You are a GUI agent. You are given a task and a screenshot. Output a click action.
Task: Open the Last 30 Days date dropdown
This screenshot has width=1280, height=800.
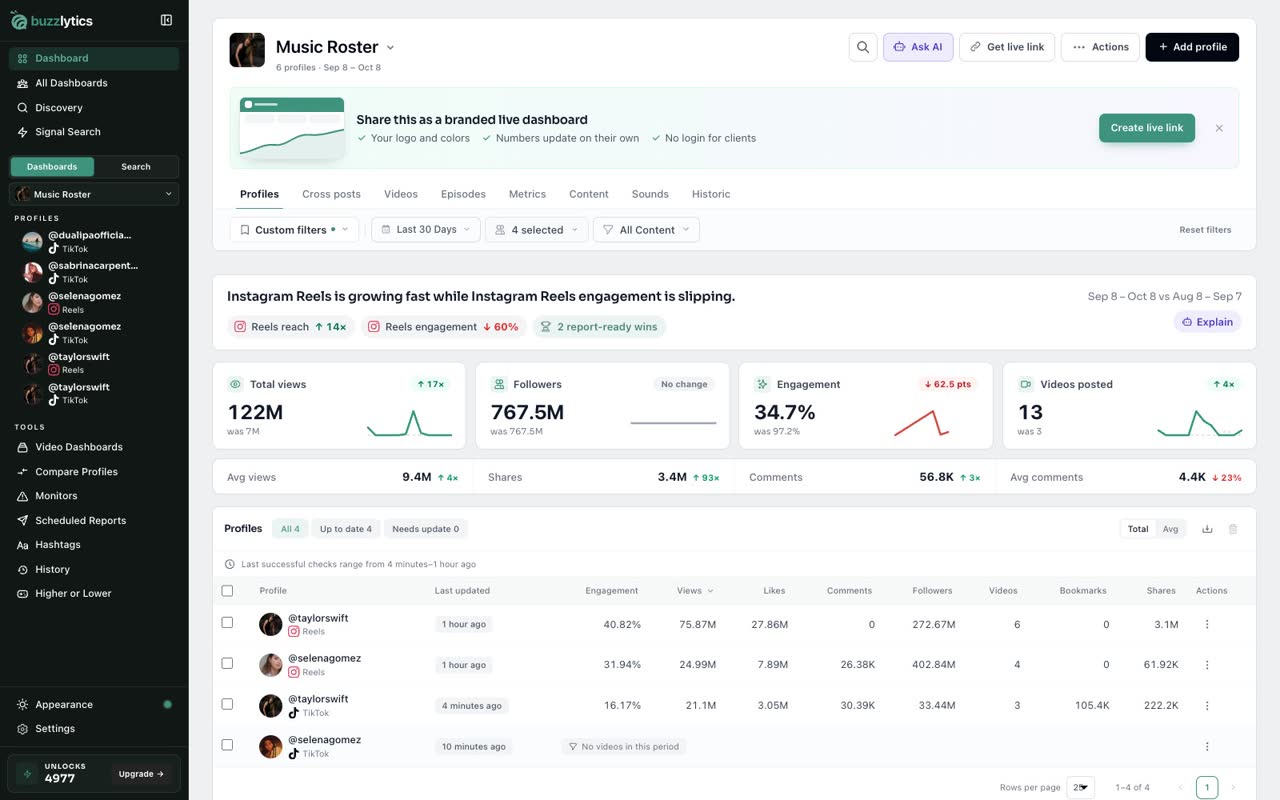coord(426,230)
